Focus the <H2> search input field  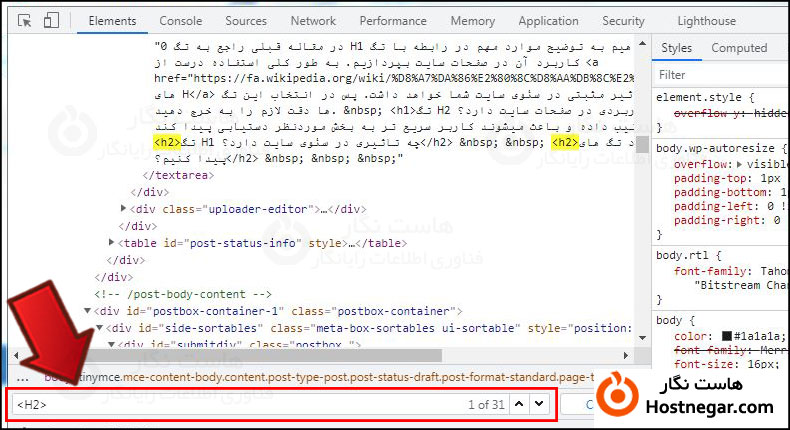tap(230, 405)
